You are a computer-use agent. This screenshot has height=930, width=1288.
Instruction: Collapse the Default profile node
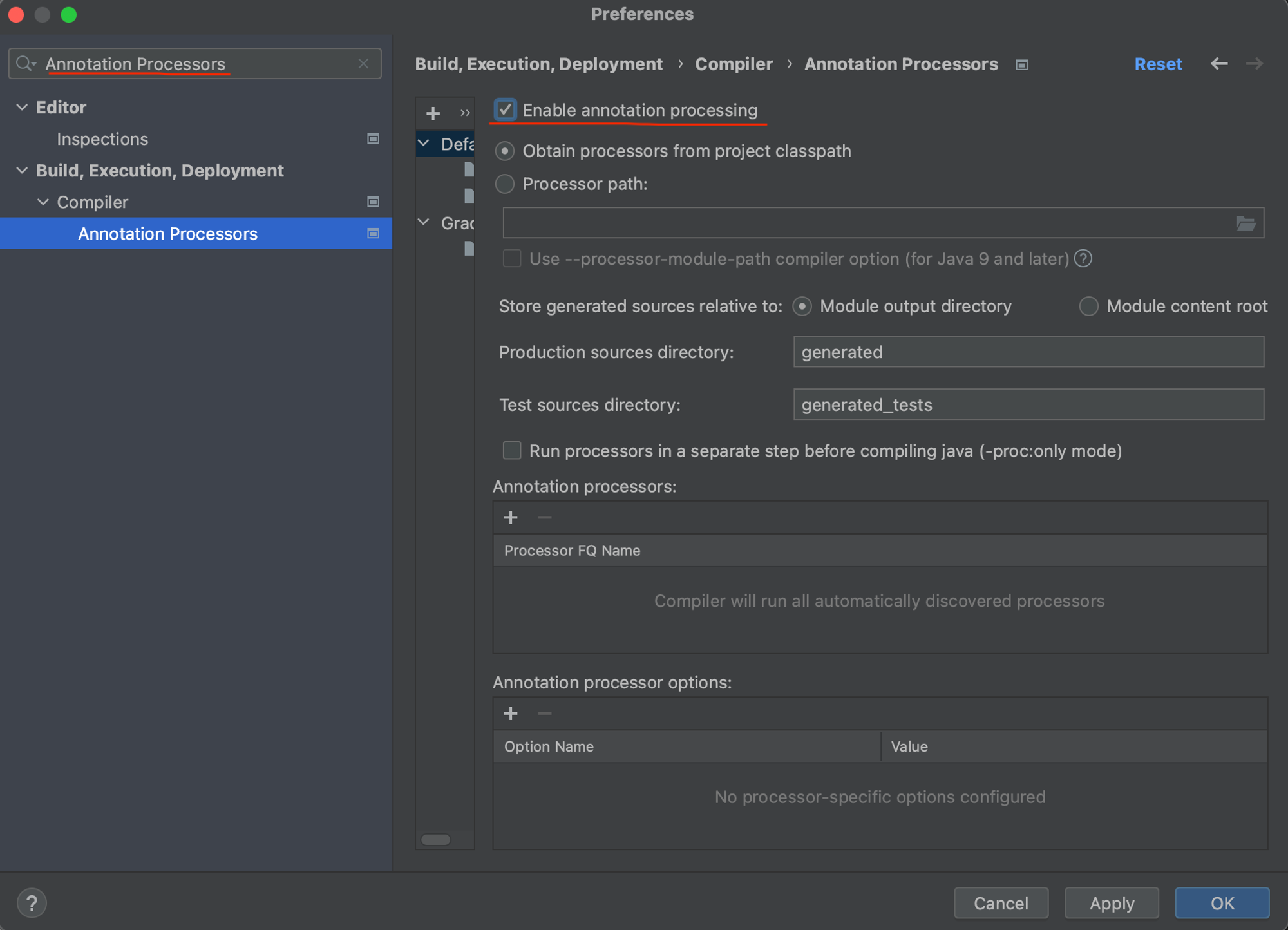pos(424,144)
